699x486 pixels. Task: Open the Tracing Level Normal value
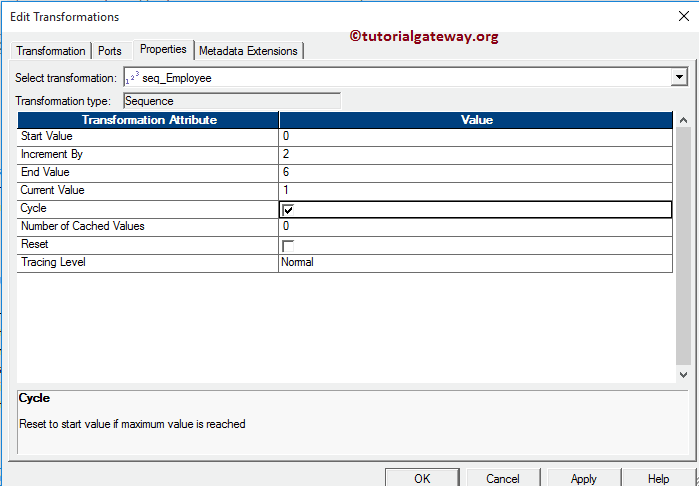point(475,263)
